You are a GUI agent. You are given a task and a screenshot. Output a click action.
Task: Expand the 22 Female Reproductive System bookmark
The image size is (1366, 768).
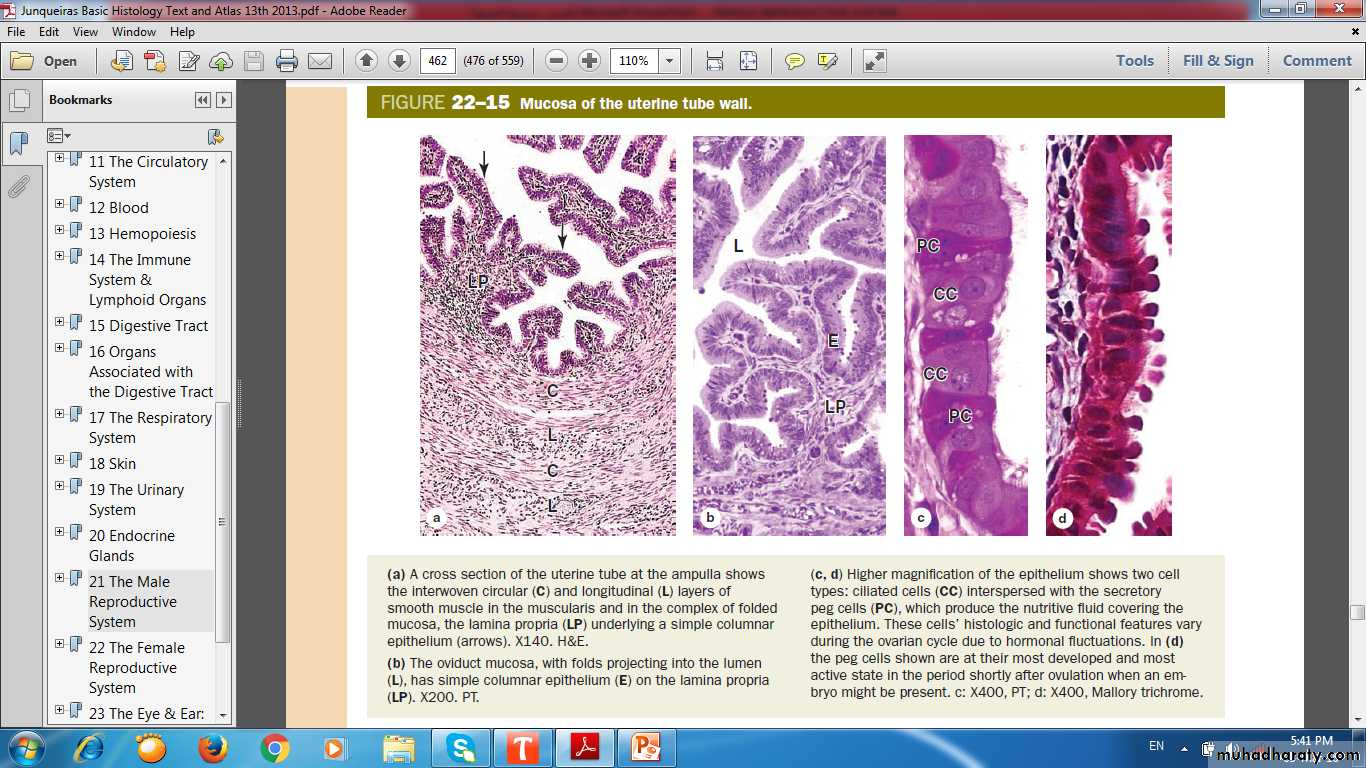pyautogui.click(x=60, y=644)
